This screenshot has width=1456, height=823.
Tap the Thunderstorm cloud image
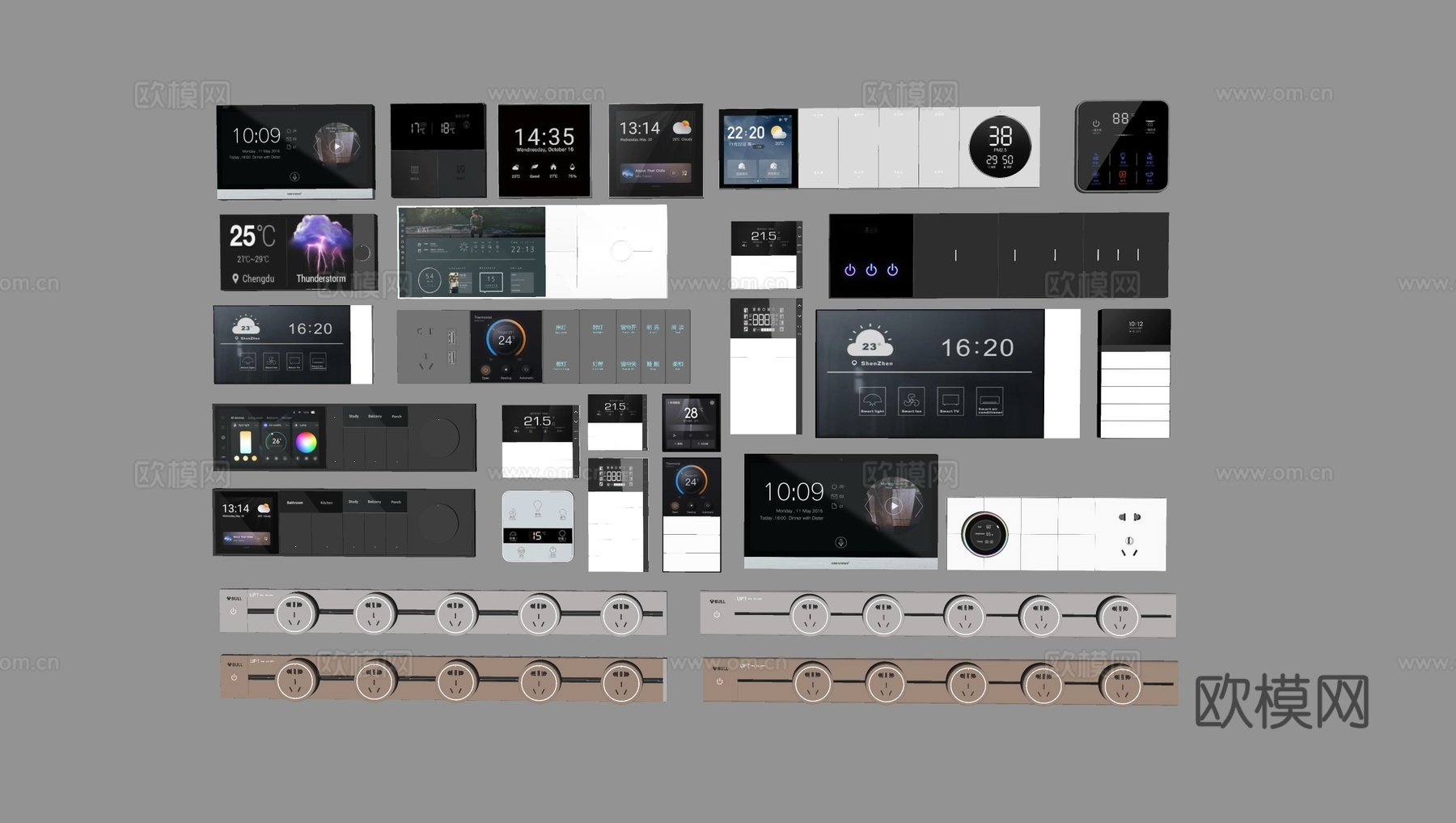[321, 243]
